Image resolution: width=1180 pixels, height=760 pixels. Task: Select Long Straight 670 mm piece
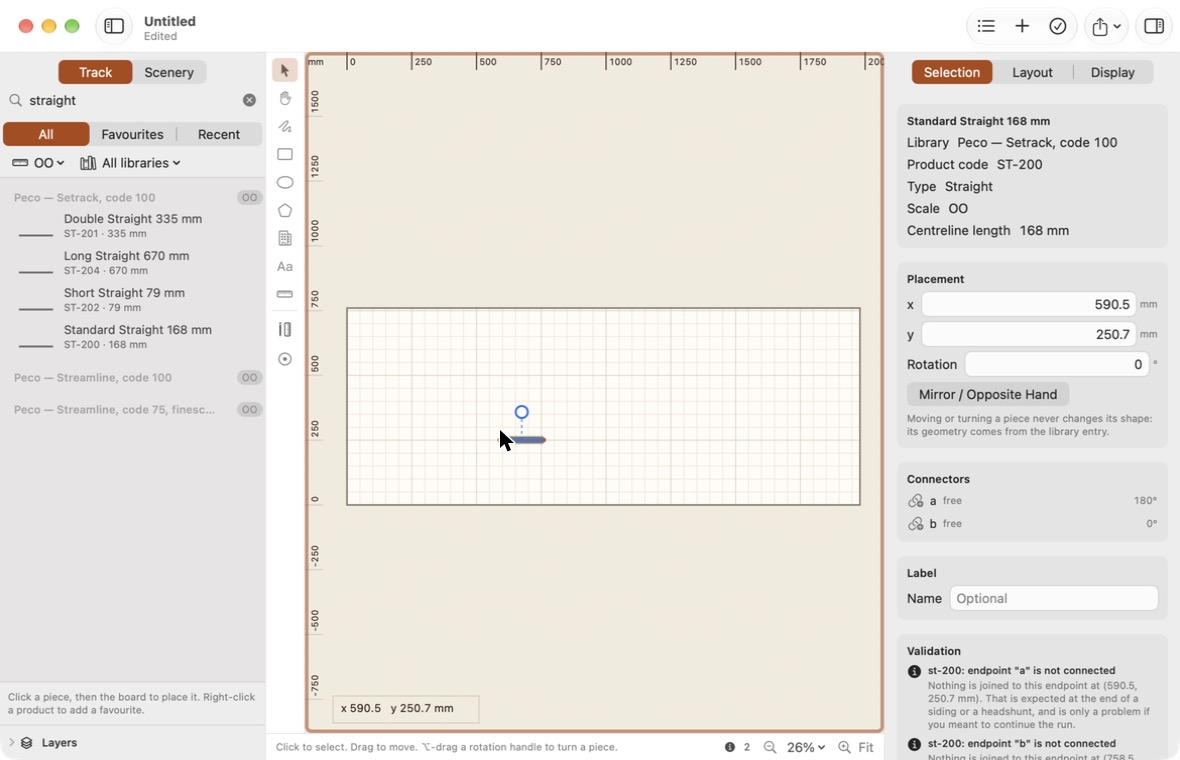click(132, 263)
